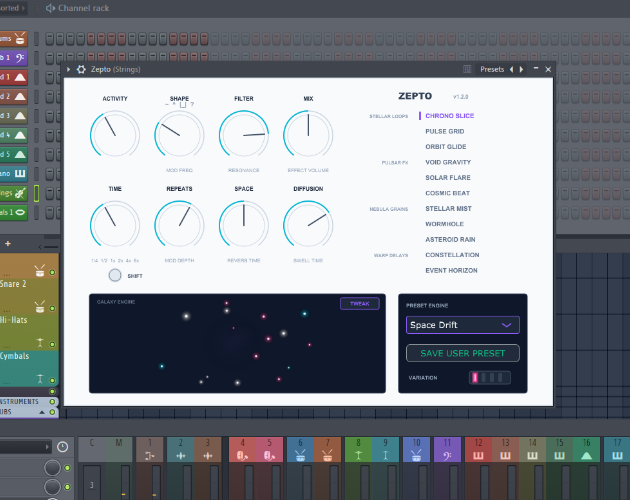
Task: Select mixer insert 11 with bass clef icon
Action: (447, 449)
